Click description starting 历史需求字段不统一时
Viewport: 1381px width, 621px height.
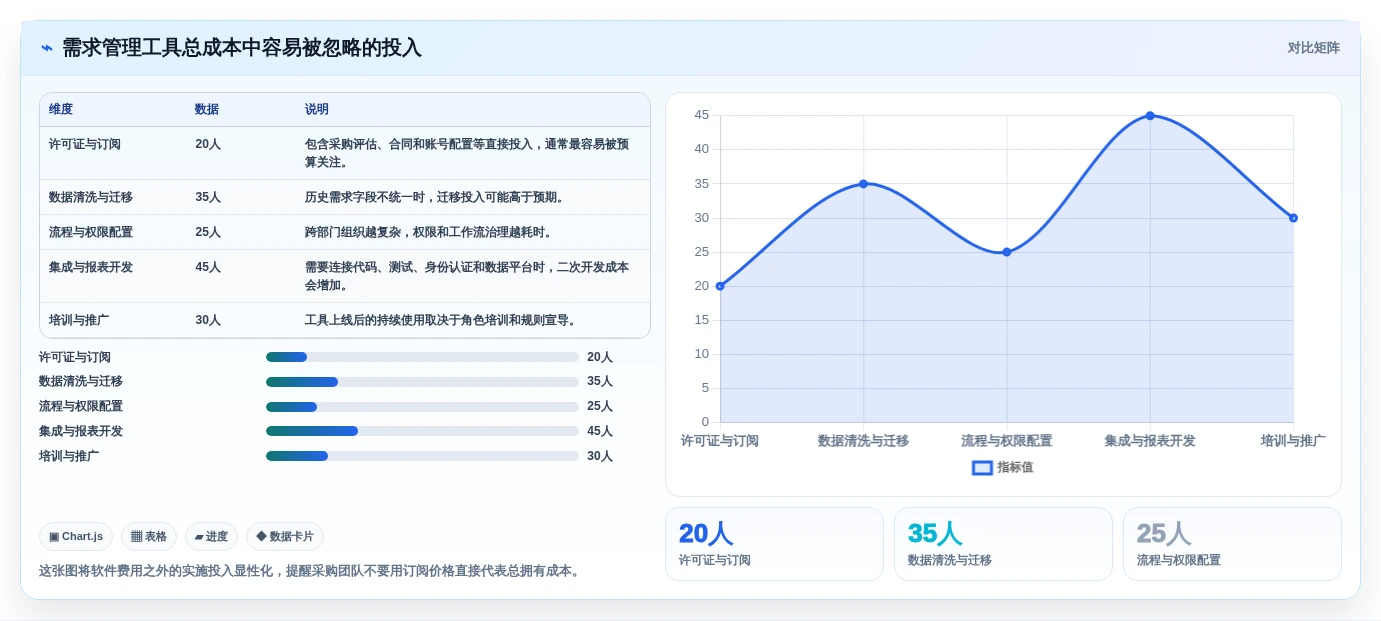coord(436,197)
